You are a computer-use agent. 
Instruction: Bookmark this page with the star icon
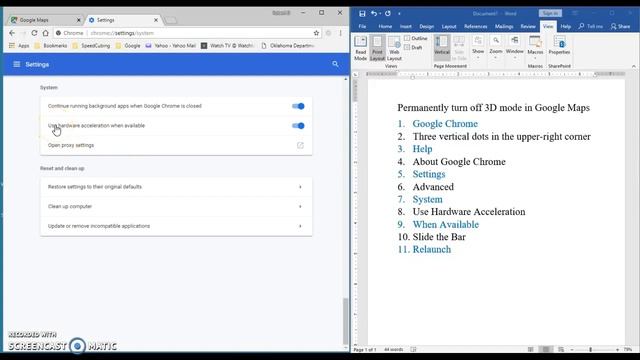(316, 33)
